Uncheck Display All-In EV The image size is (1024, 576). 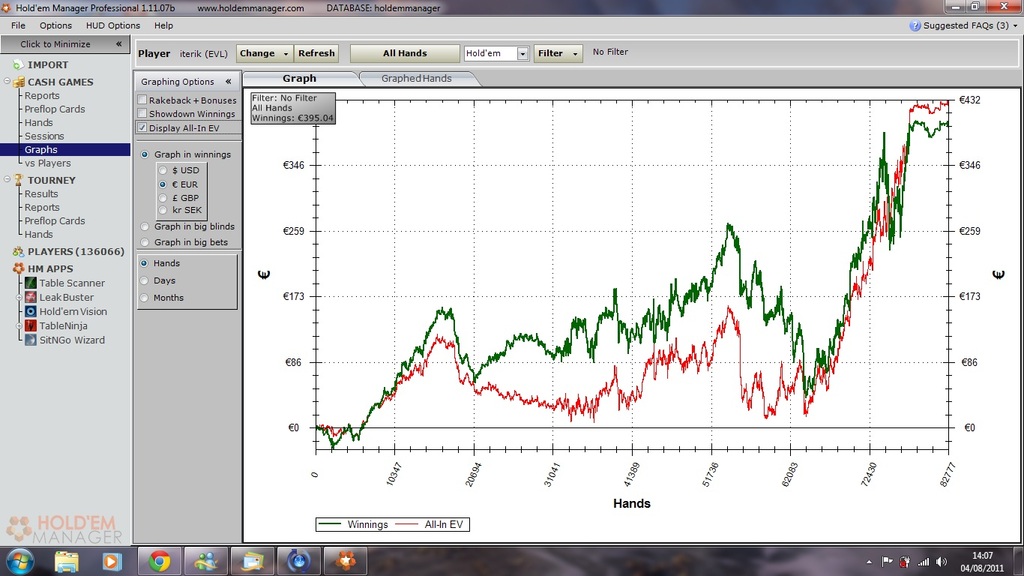(x=142, y=128)
